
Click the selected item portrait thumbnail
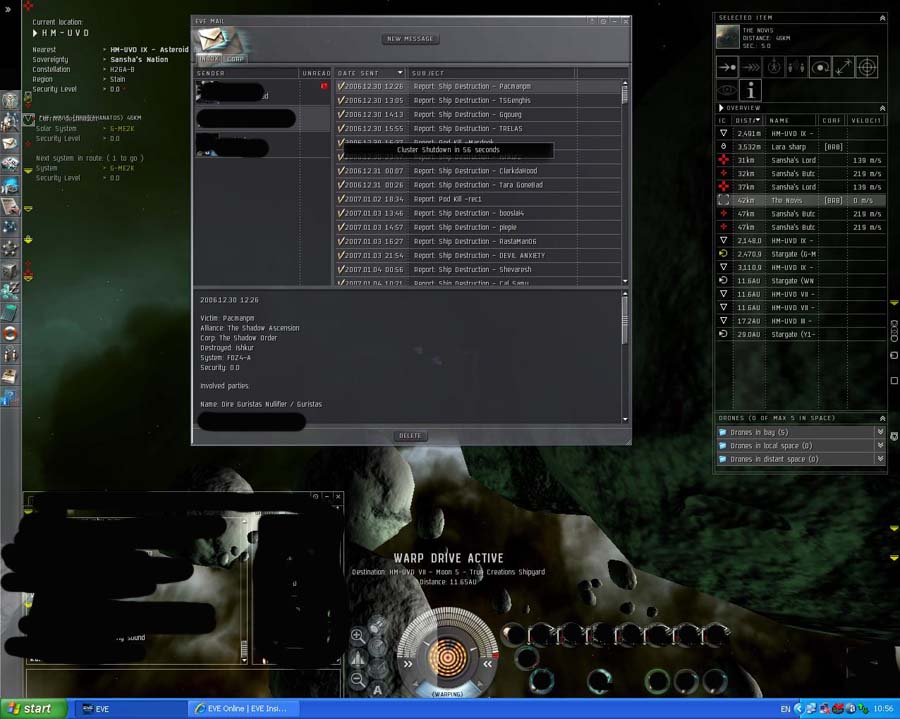pyautogui.click(x=727, y=37)
